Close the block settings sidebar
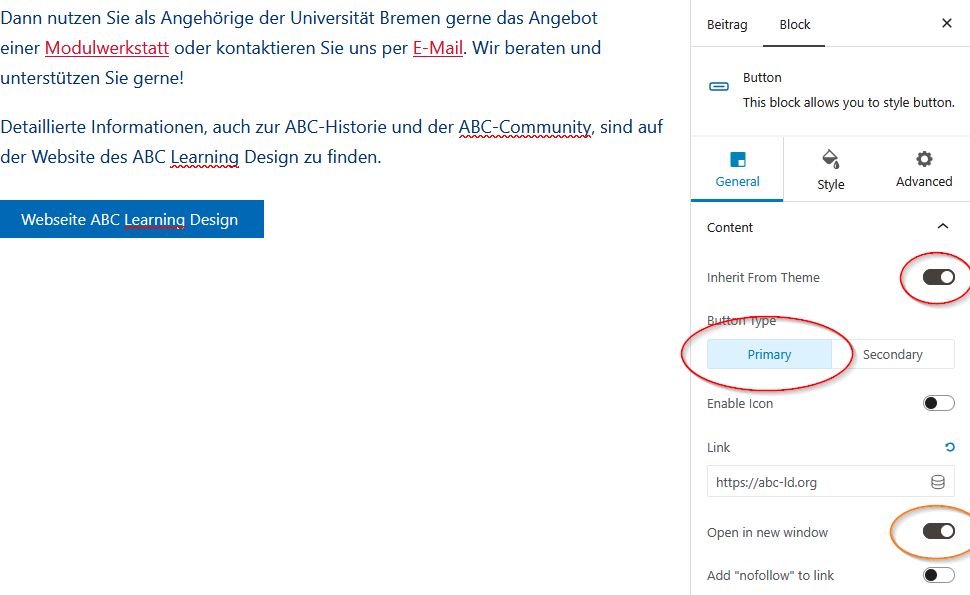This screenshot has height=595, width=970. coord(946,24)
